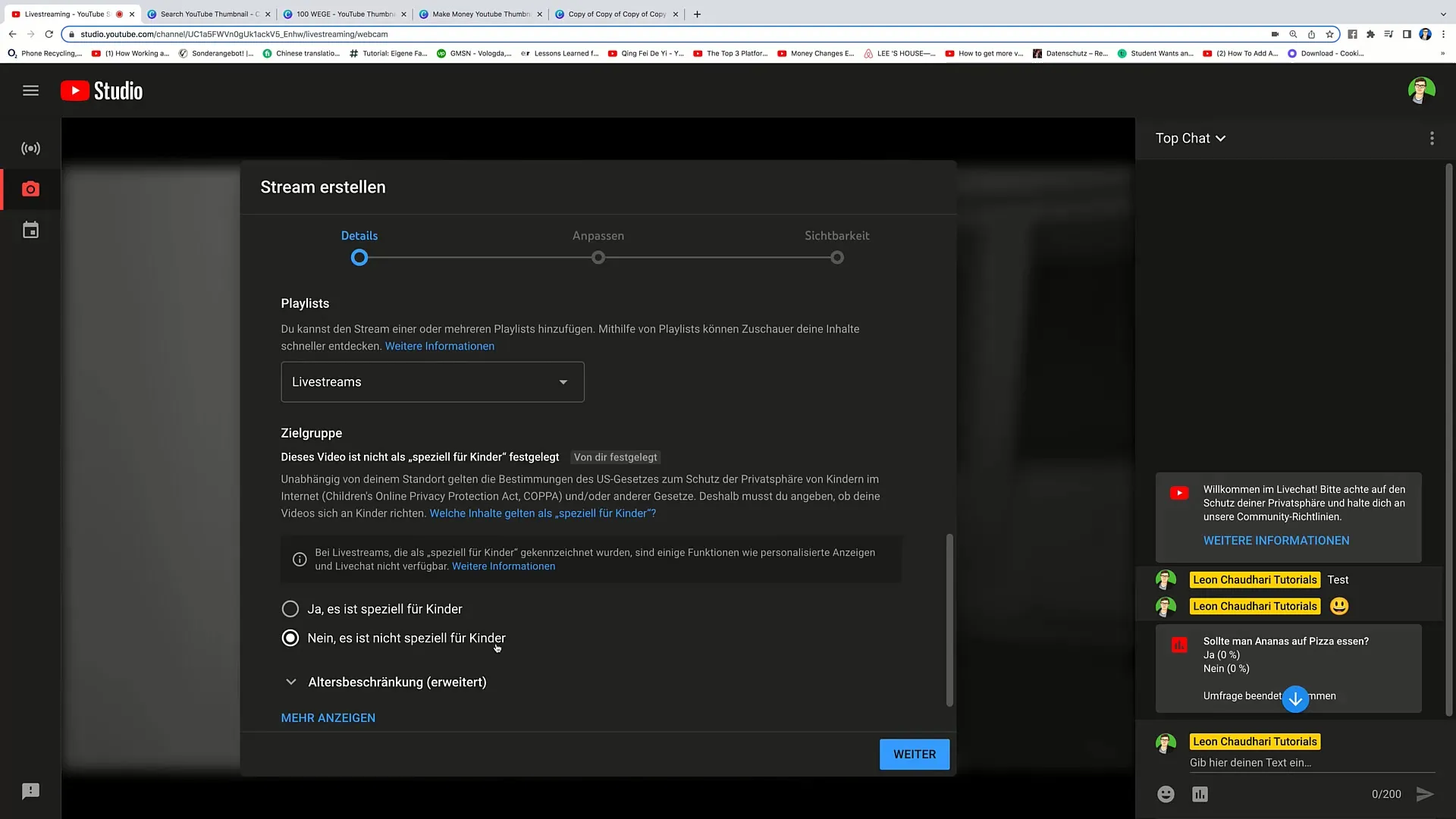Open the Manage calendar icon in sidebar
This screenshot has width=1456, height=819.
click(30, 230)
